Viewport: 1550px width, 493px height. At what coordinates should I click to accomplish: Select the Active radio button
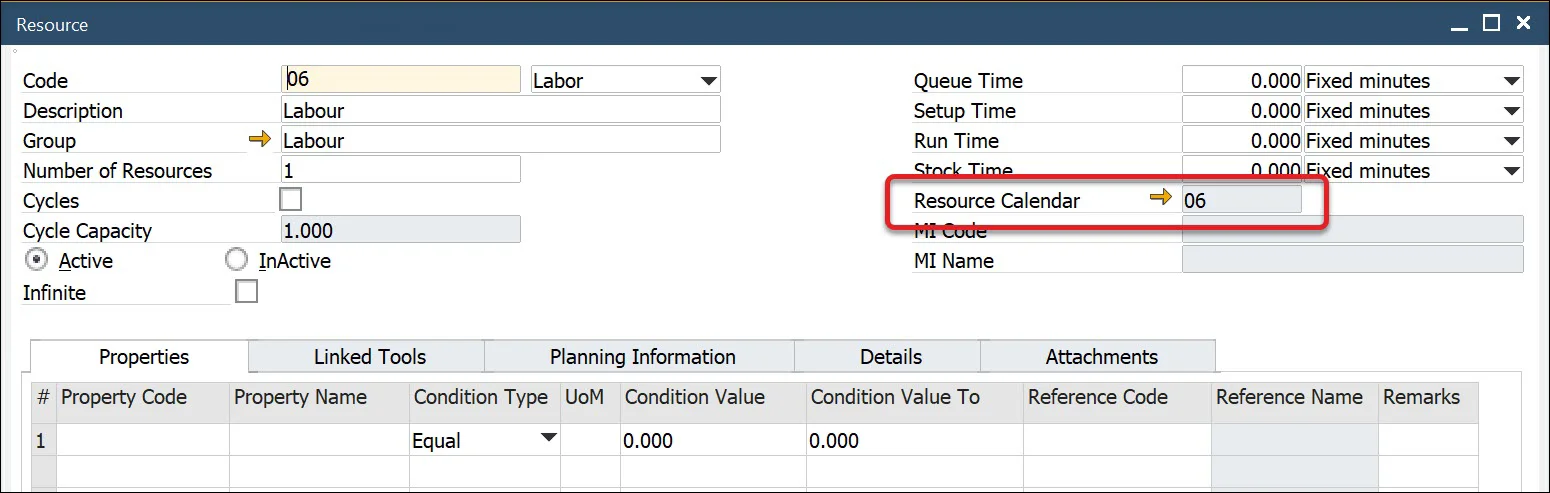click(x=37, y=260)
